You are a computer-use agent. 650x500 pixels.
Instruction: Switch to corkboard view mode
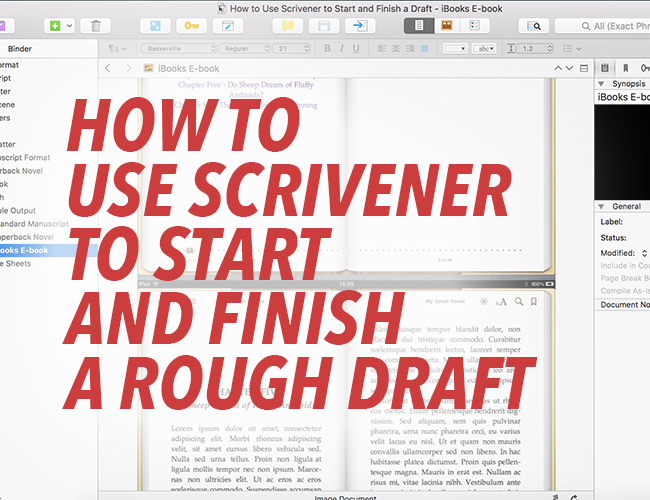[446, 26]
